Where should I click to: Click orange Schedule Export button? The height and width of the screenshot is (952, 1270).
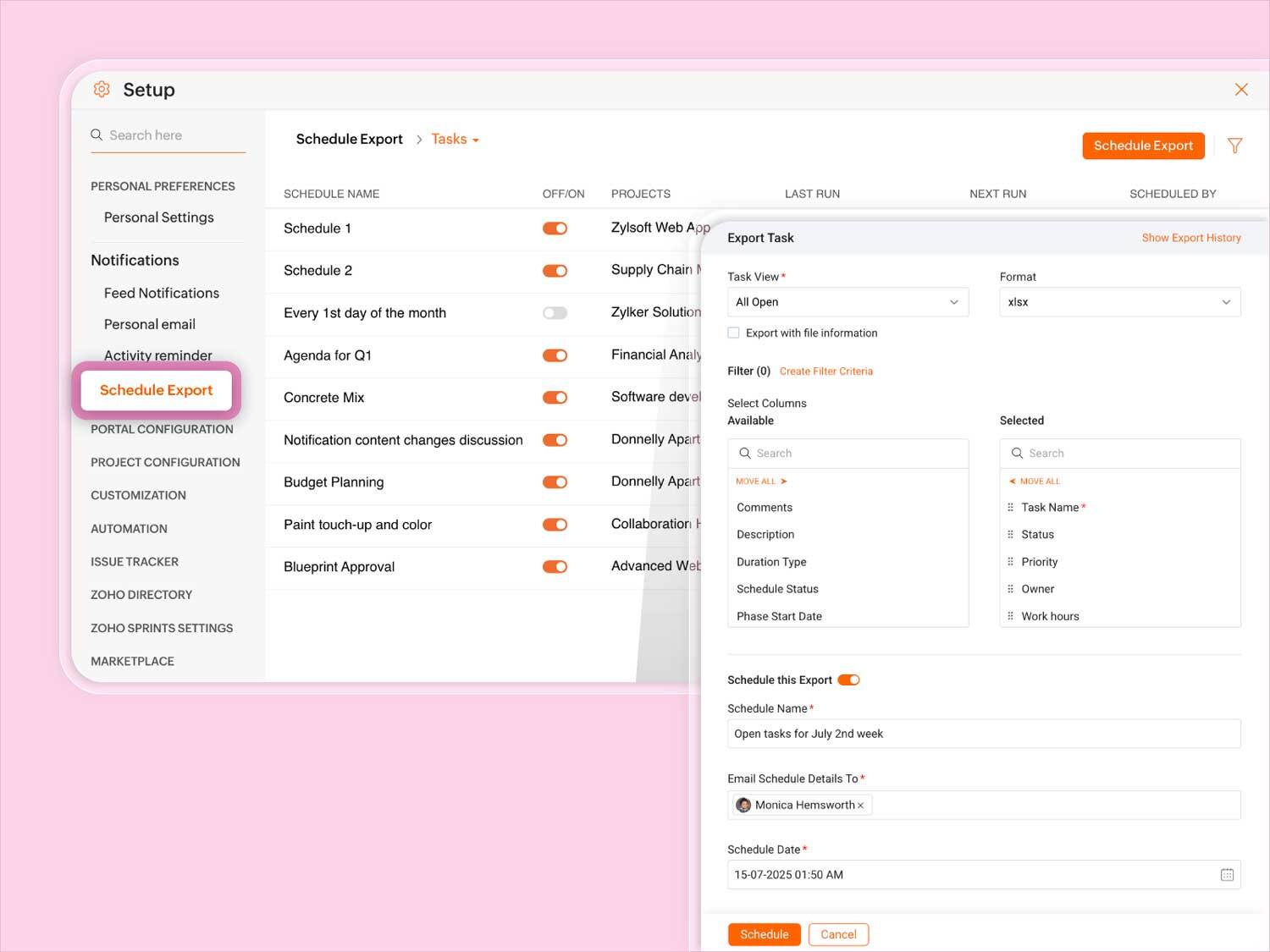click(x=1143, y=146)
